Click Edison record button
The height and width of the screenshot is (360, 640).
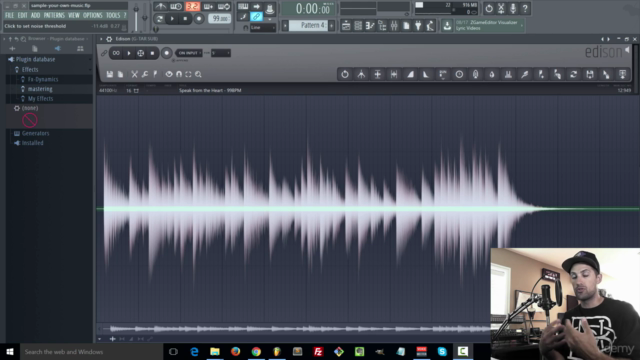pos(167,53)
